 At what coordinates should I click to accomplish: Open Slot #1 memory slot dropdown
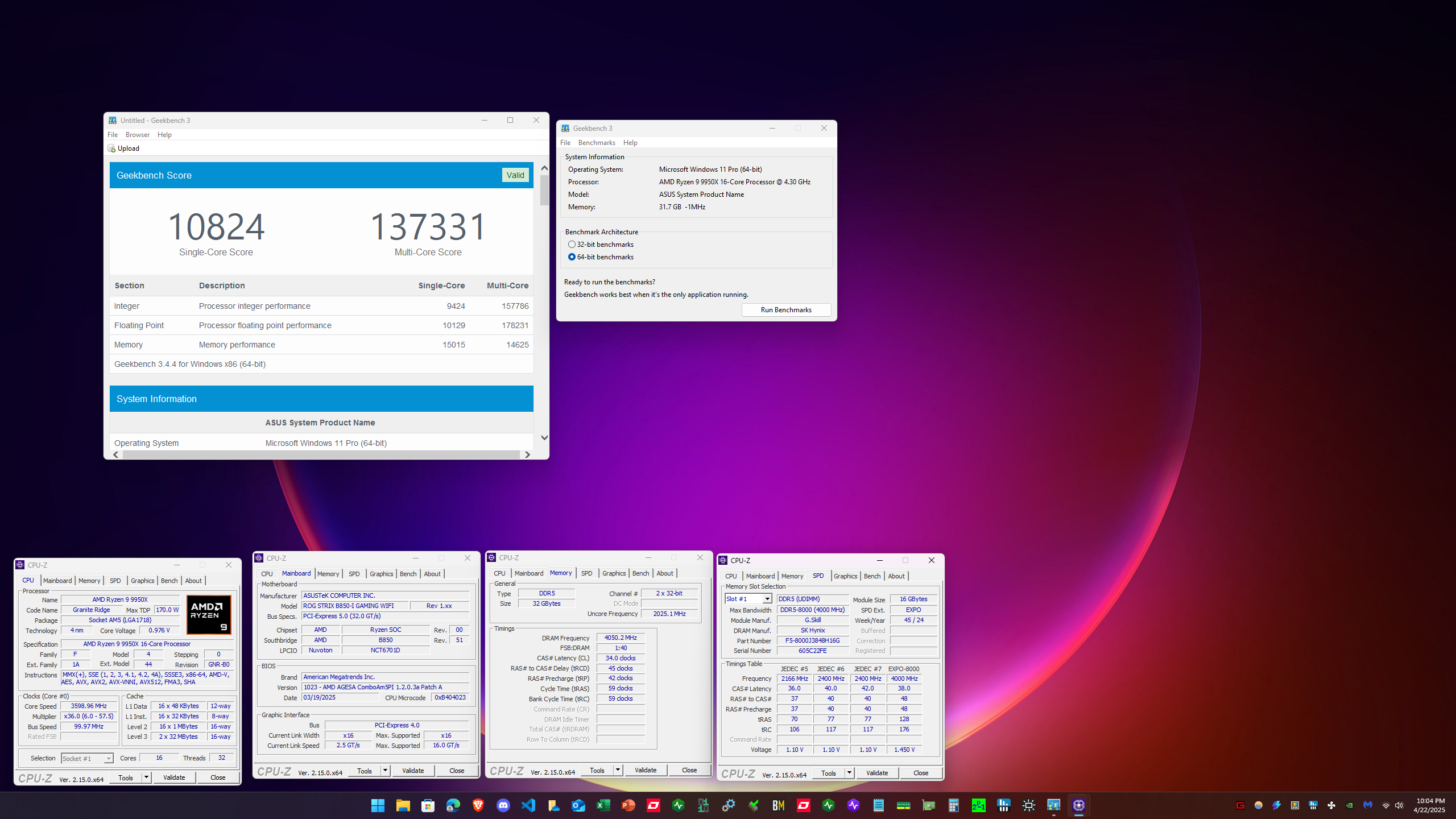click(748, 599)
